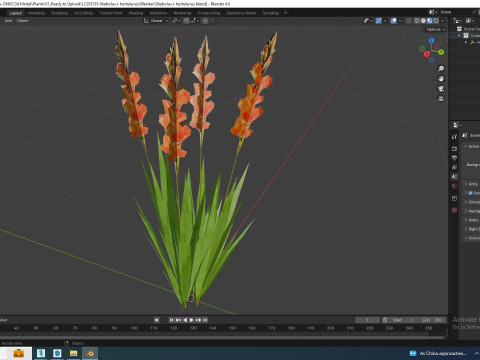The height and width of the screenshot is (360, 480).
Task: Toggle the checkbox in Scene properties panel
Action: pyautogui.click(x=470, y=193)
